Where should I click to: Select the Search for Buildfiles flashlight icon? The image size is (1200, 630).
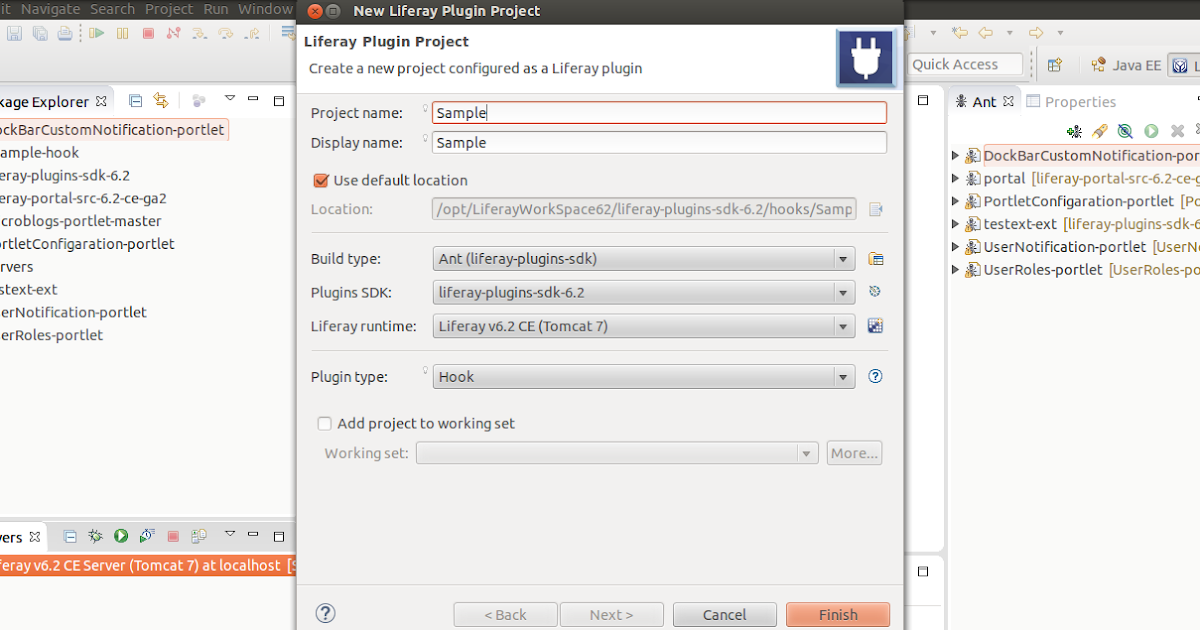(1099, 130)
